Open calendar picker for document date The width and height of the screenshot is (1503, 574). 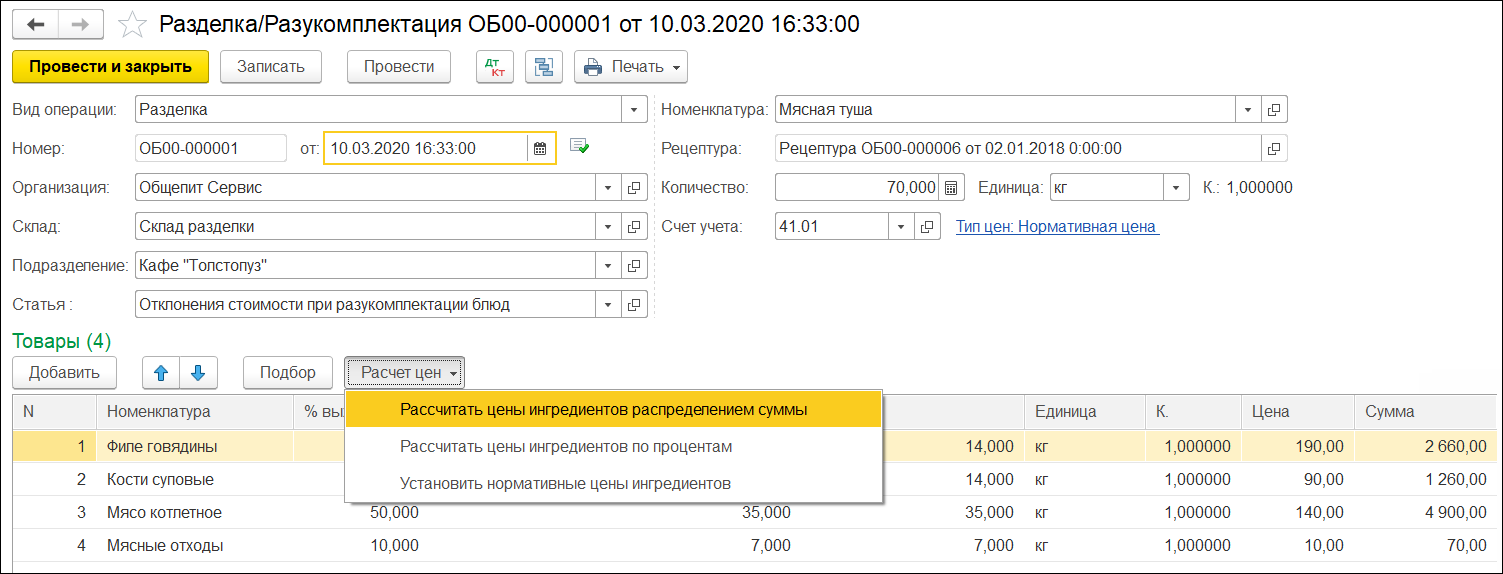pyautogui.click(x=540, y=149)
